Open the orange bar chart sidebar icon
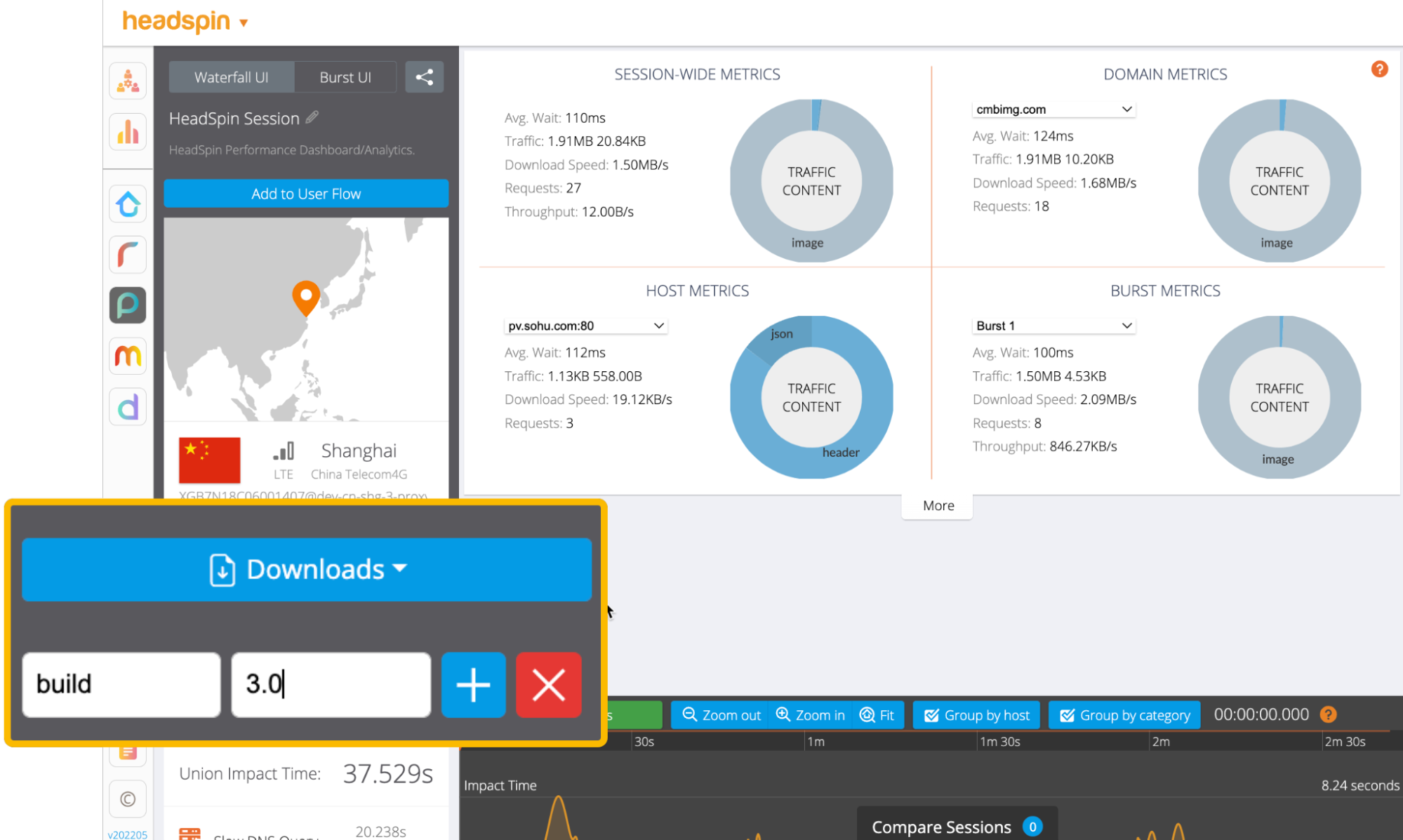 click(x=128, y=131)
